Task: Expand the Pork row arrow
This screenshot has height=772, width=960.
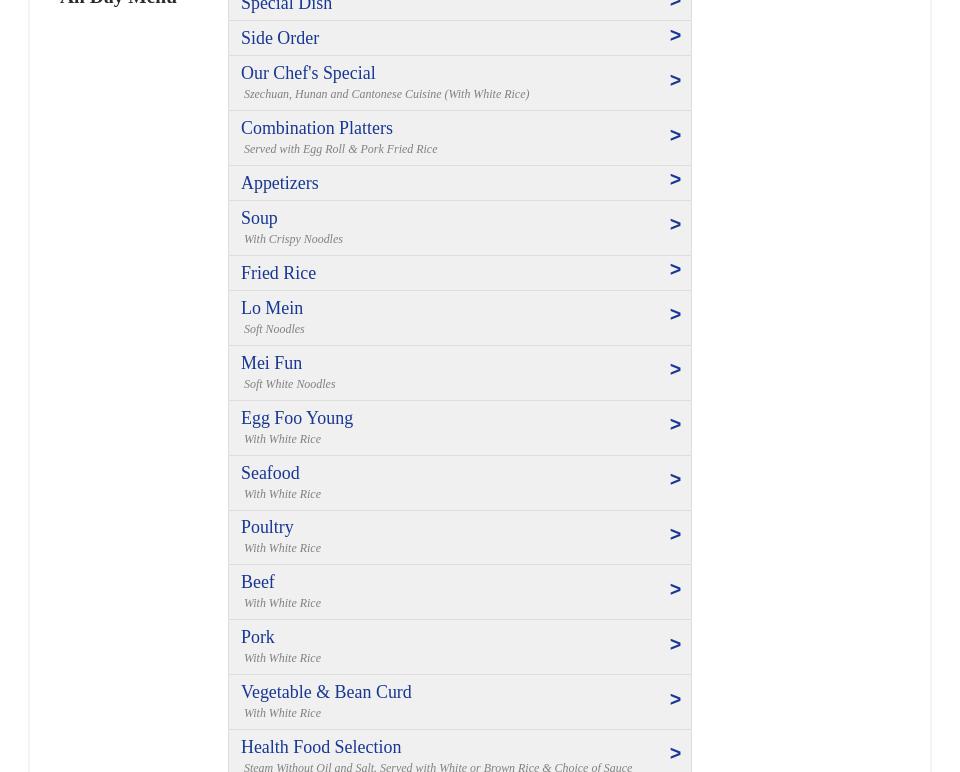Action: click(x=675, y=645)
